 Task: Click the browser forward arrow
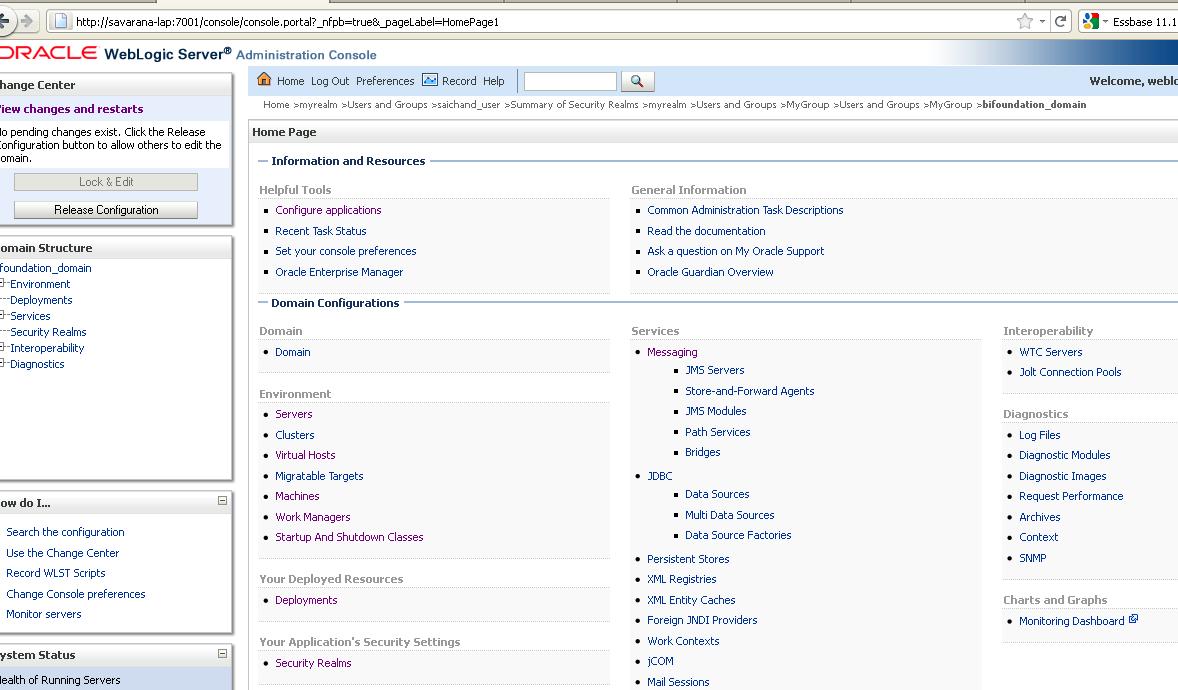(27, 21)
